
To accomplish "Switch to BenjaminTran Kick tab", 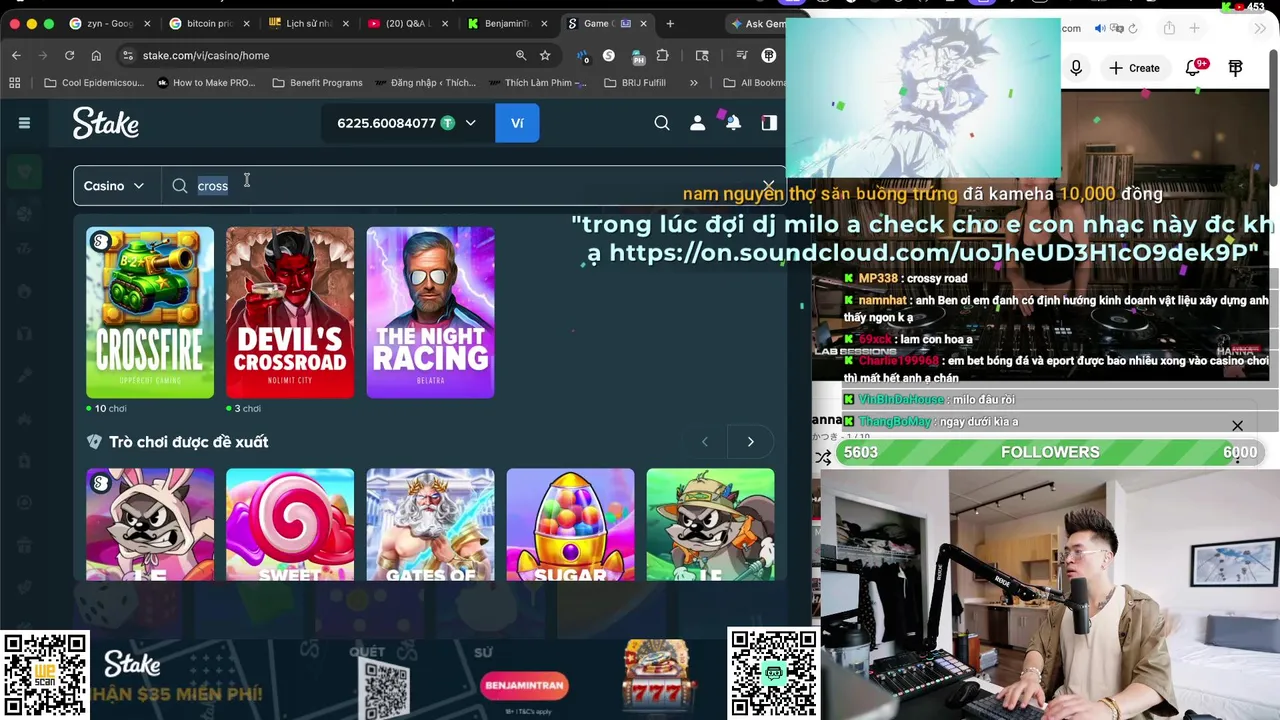I will (505, 23).
